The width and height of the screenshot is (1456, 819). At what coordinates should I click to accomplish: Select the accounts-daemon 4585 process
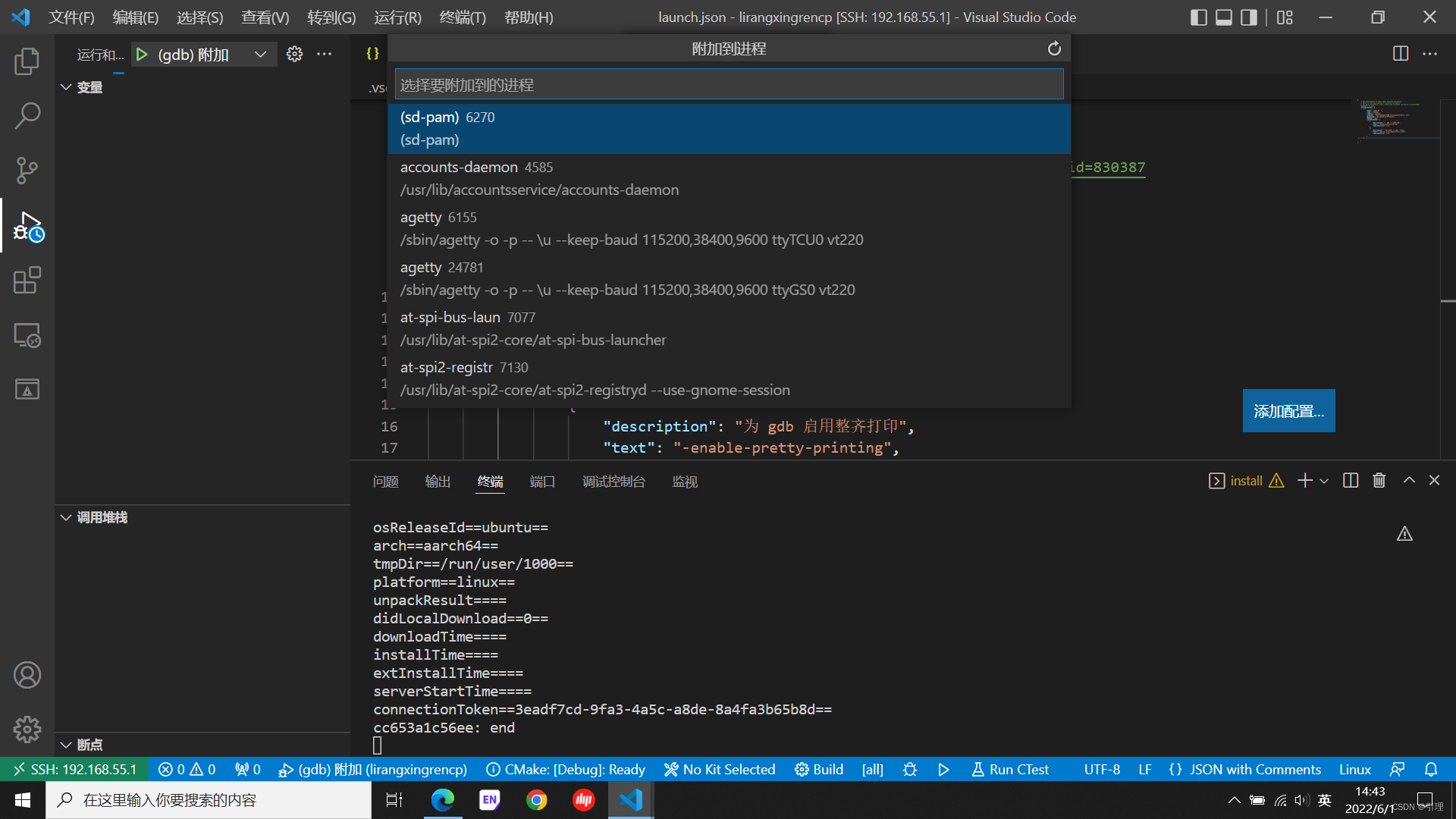tap(729, 179)
